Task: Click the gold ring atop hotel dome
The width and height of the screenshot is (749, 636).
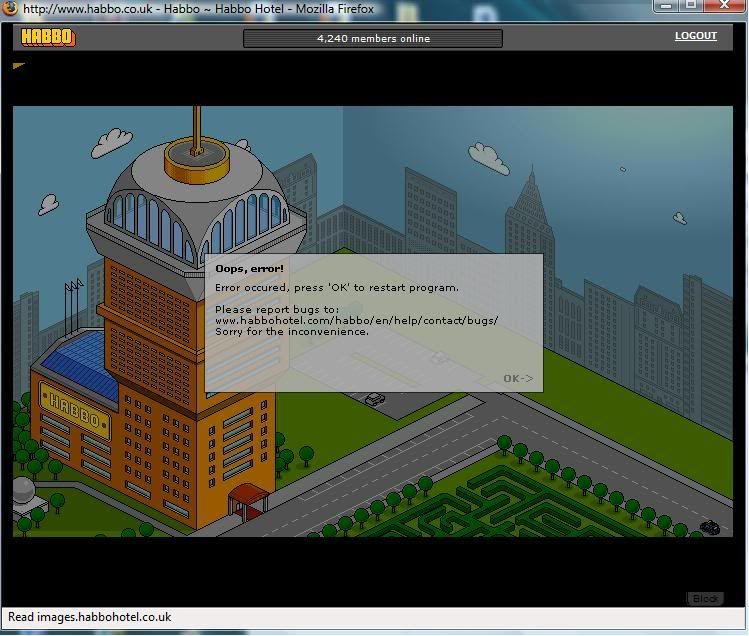Action: 204,154
